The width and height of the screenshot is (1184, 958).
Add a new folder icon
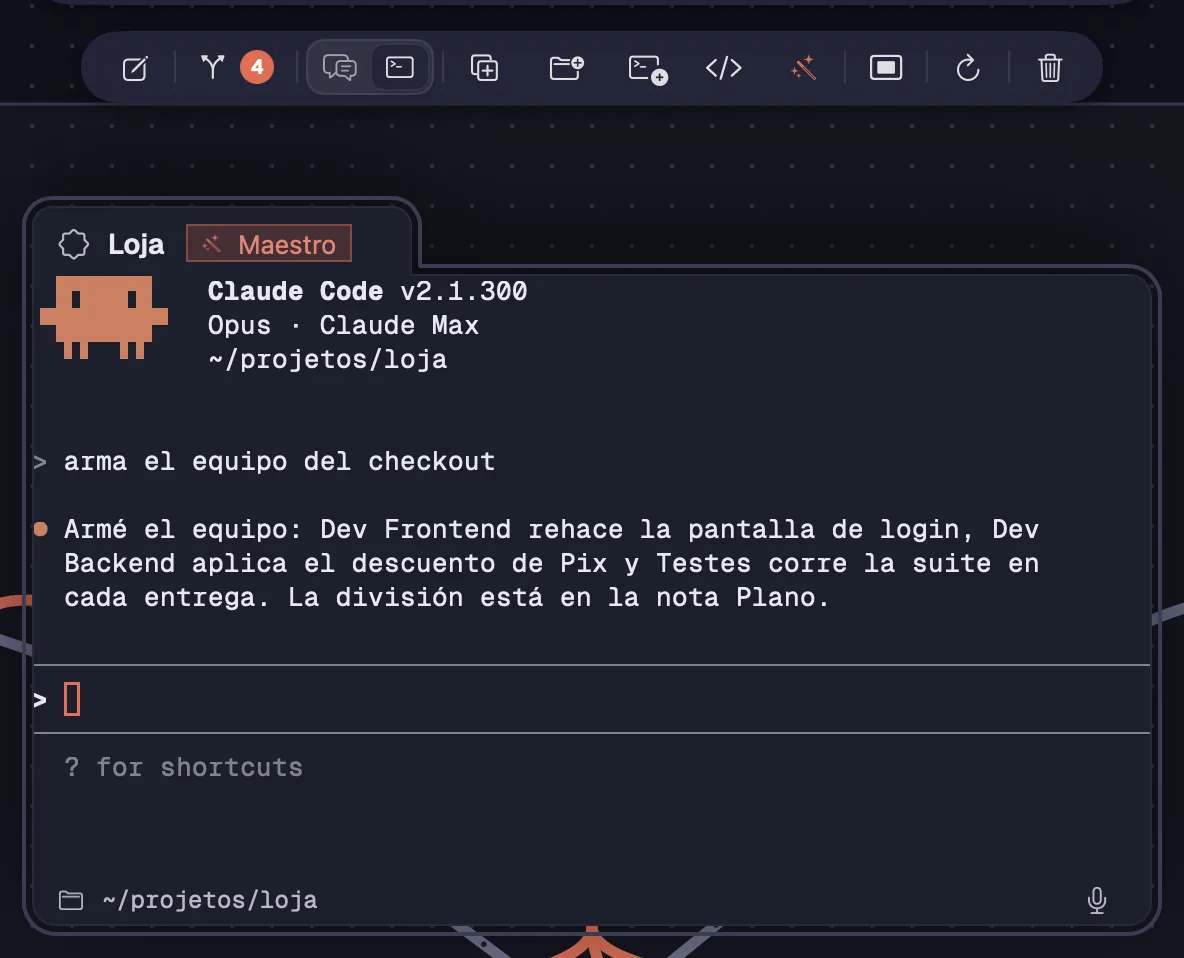[566, 67]
